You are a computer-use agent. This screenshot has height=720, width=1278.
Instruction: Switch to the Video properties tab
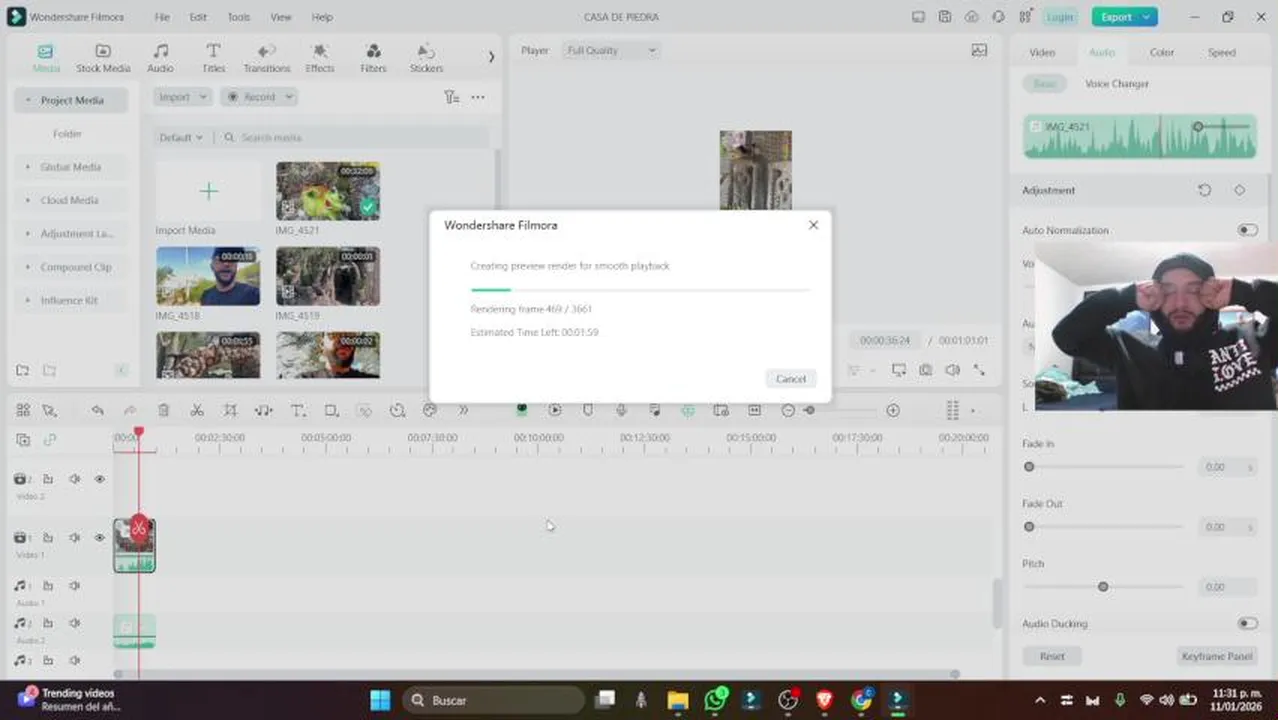click(1042, 52)
